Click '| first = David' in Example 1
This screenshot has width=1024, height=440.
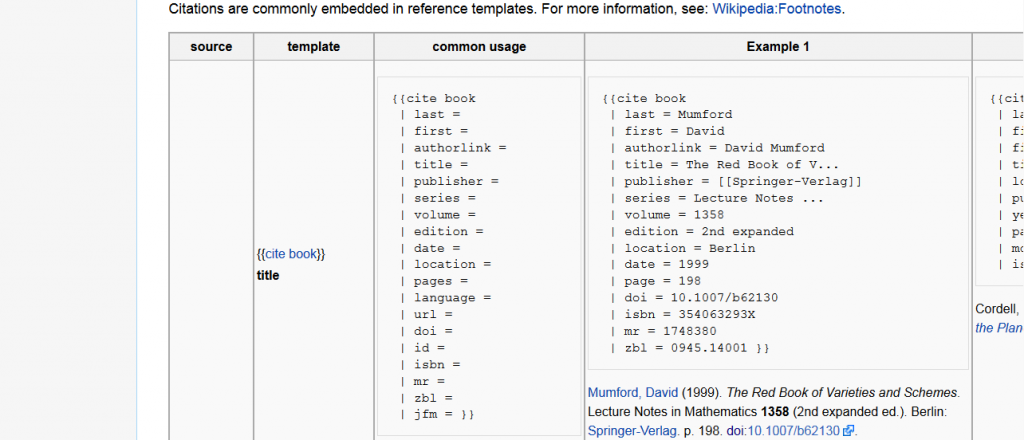click(x=667, y=131)
